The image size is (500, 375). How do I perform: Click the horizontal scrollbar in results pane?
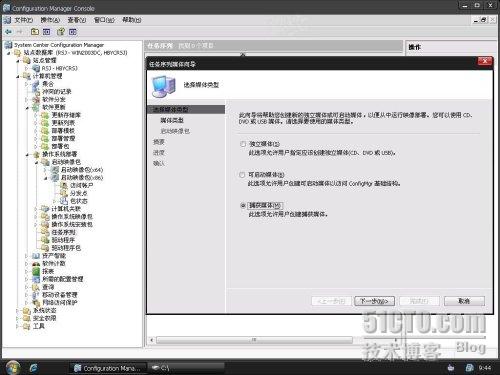point(254,340)
